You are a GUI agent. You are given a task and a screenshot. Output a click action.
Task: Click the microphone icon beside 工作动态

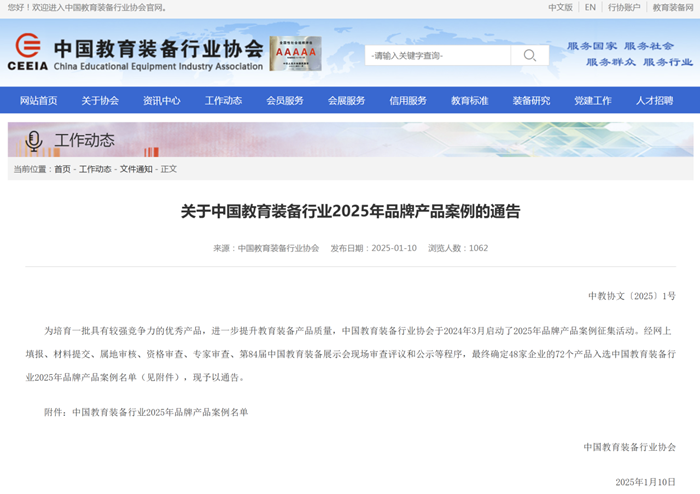[x=33, y=140]
